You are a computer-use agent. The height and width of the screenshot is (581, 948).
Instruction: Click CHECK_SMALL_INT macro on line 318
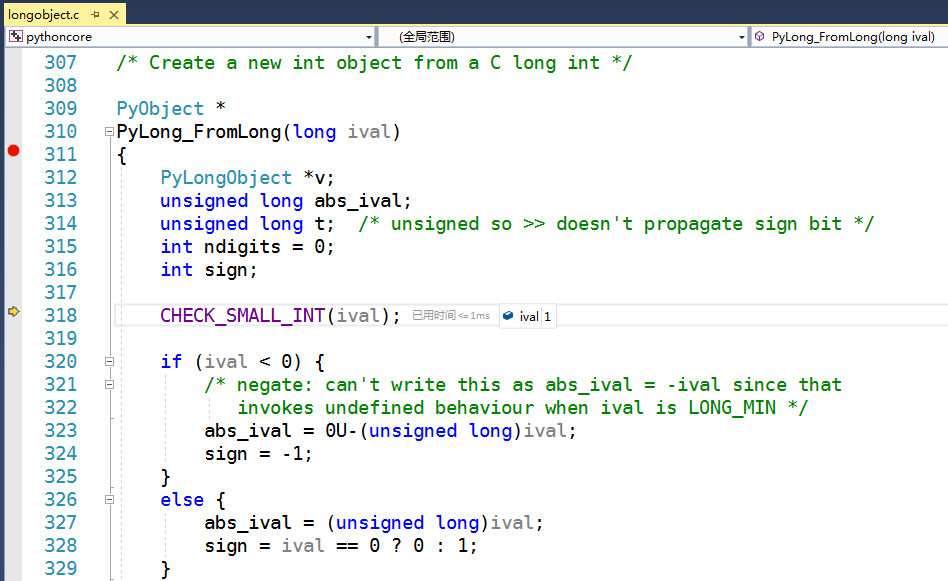(x=242, y=316)
